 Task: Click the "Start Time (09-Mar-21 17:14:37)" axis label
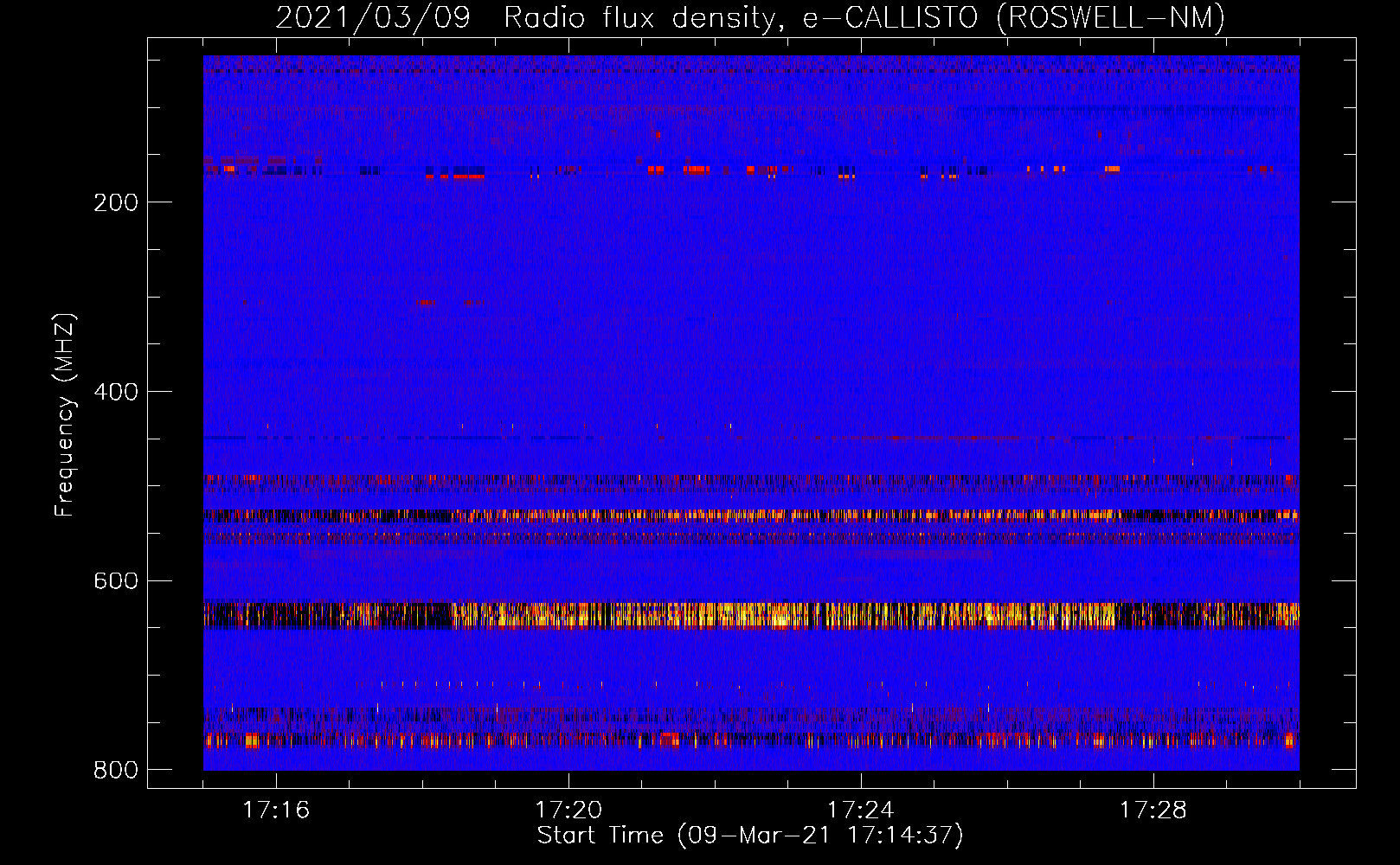point(750,836)
